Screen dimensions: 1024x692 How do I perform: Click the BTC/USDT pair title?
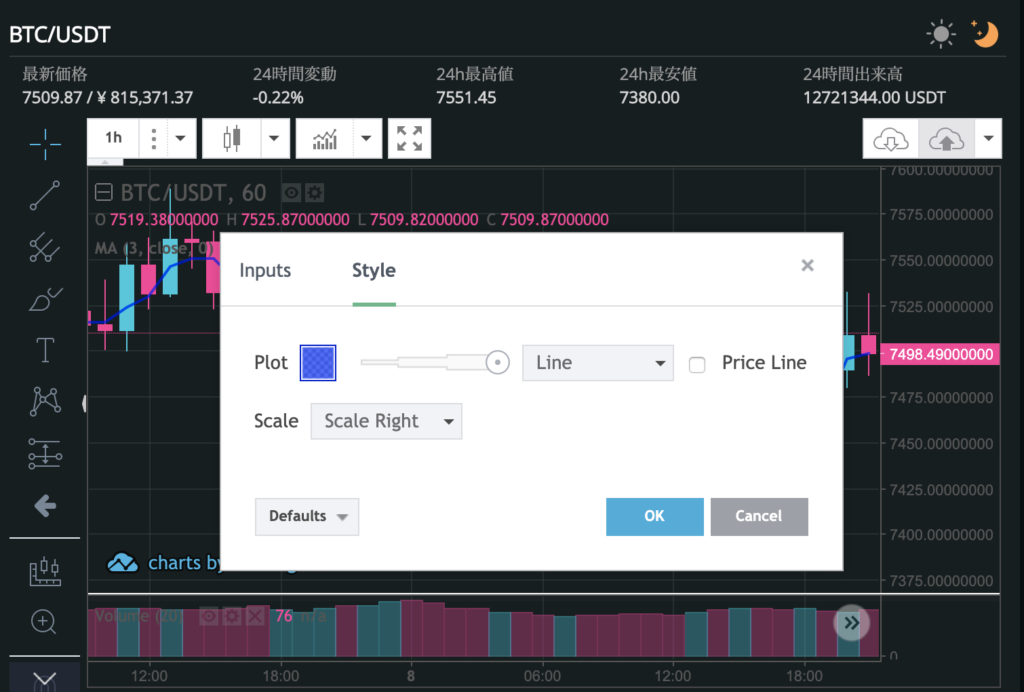[60, 34]
